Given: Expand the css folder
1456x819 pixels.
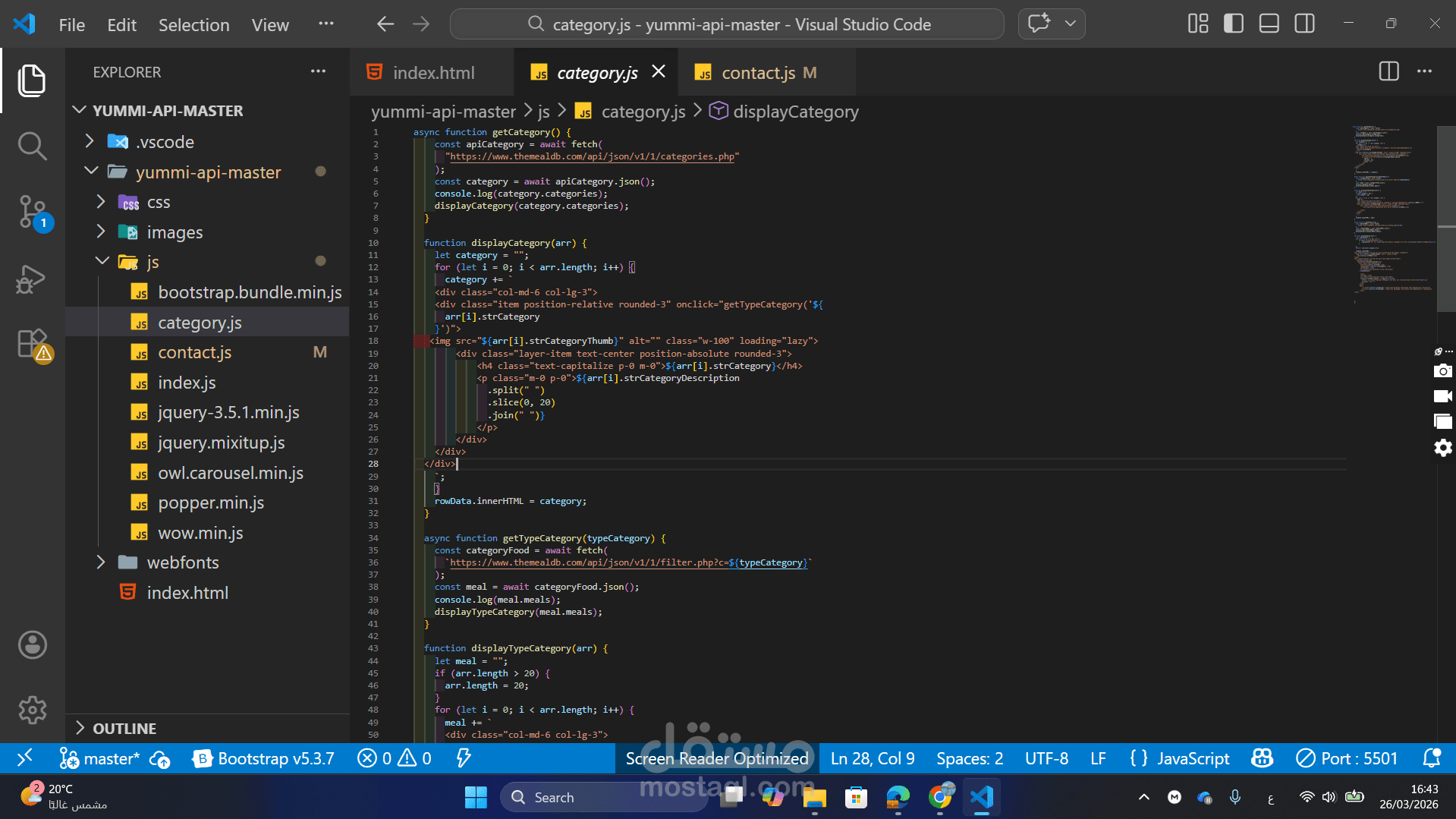Looking at the screenshot, I should pos(158,203).
